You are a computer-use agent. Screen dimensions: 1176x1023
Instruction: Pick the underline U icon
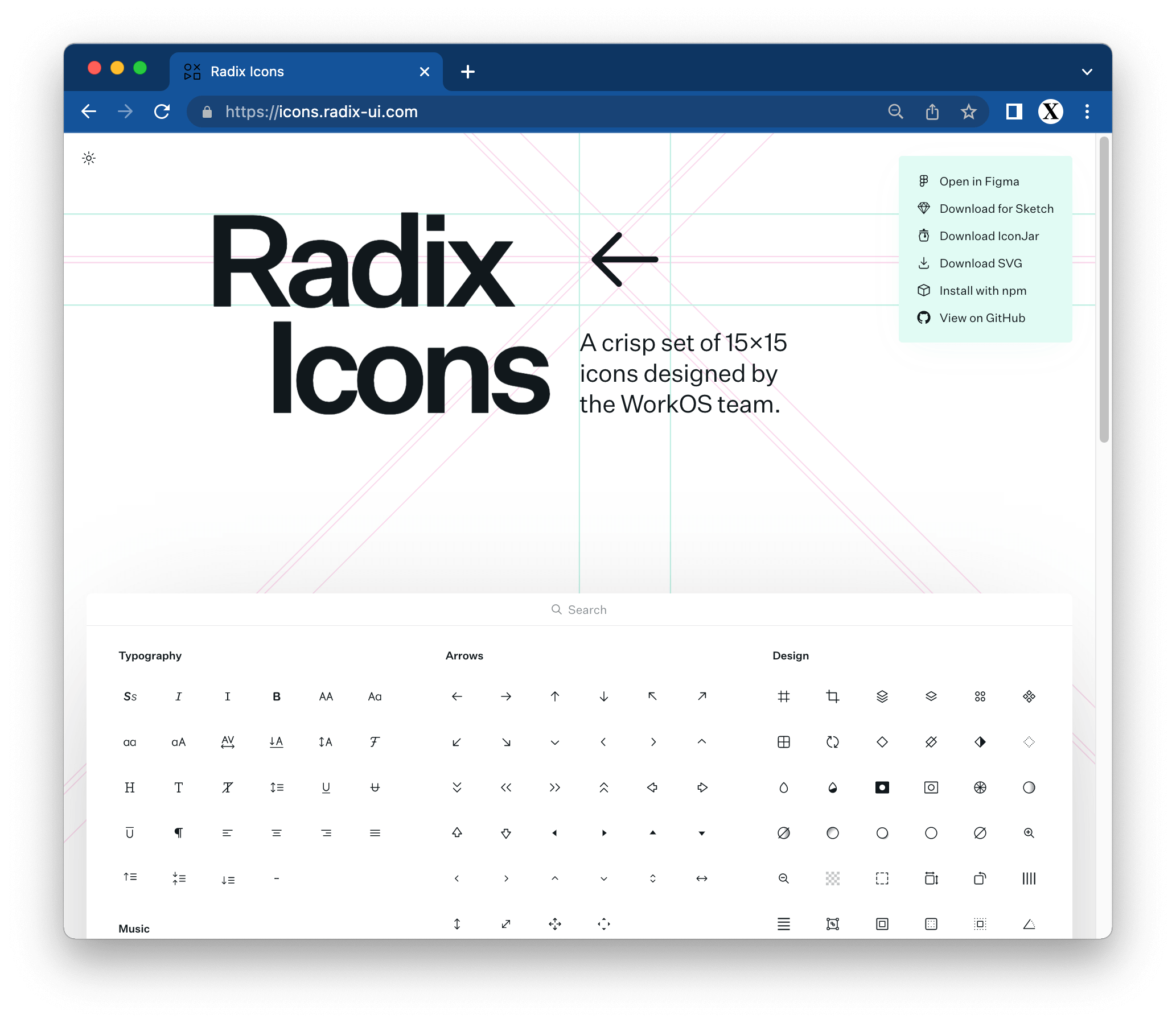326,789
